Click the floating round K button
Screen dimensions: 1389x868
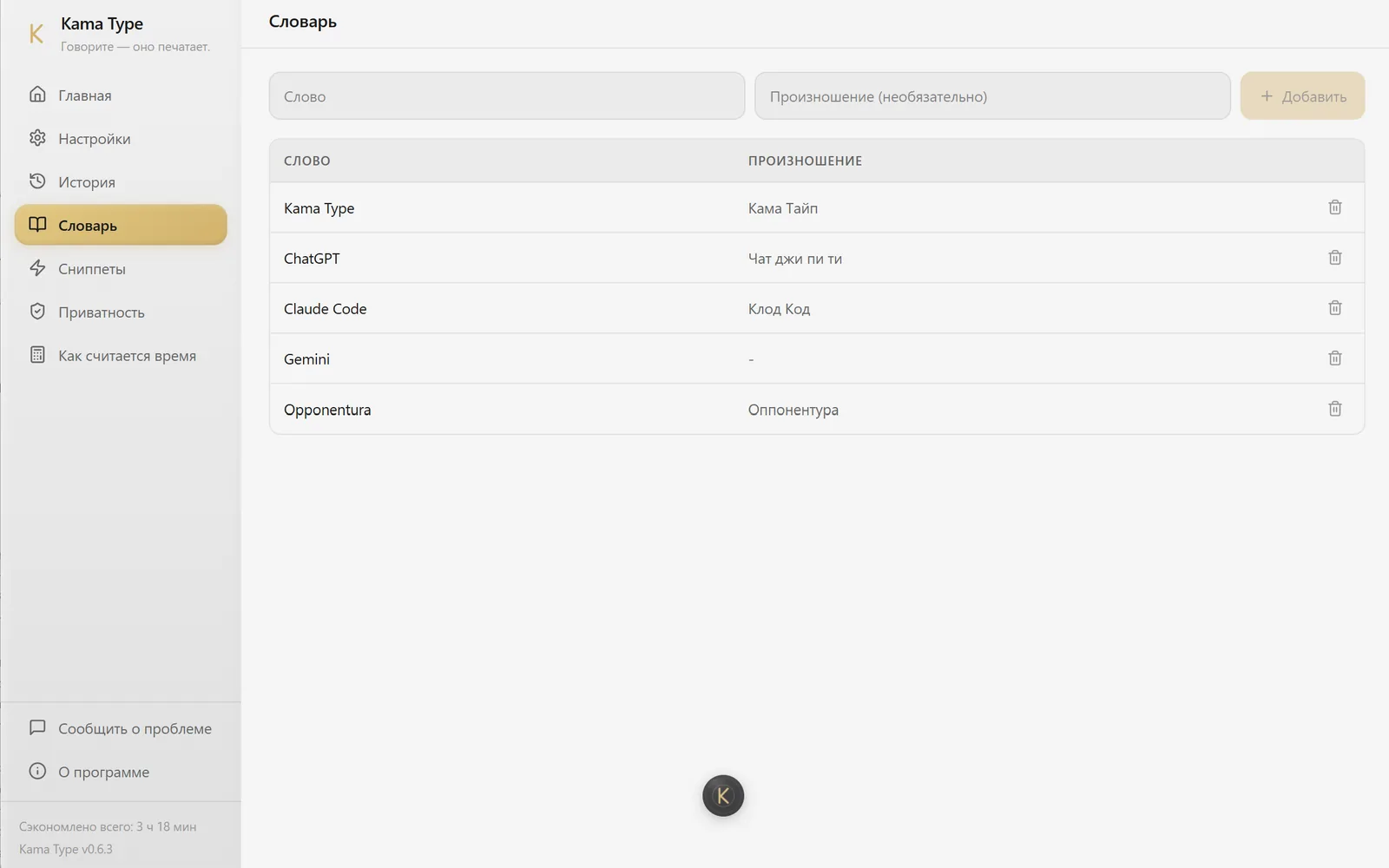pyautogui.click(x=723, y=796)
